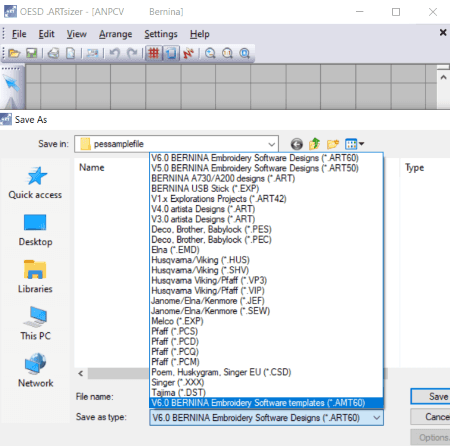Choose Deco, Brother, Babylock (*.PEC)
Image resolution: width=450 pixels, height=446 pixels.
click(x=266, y=240)
